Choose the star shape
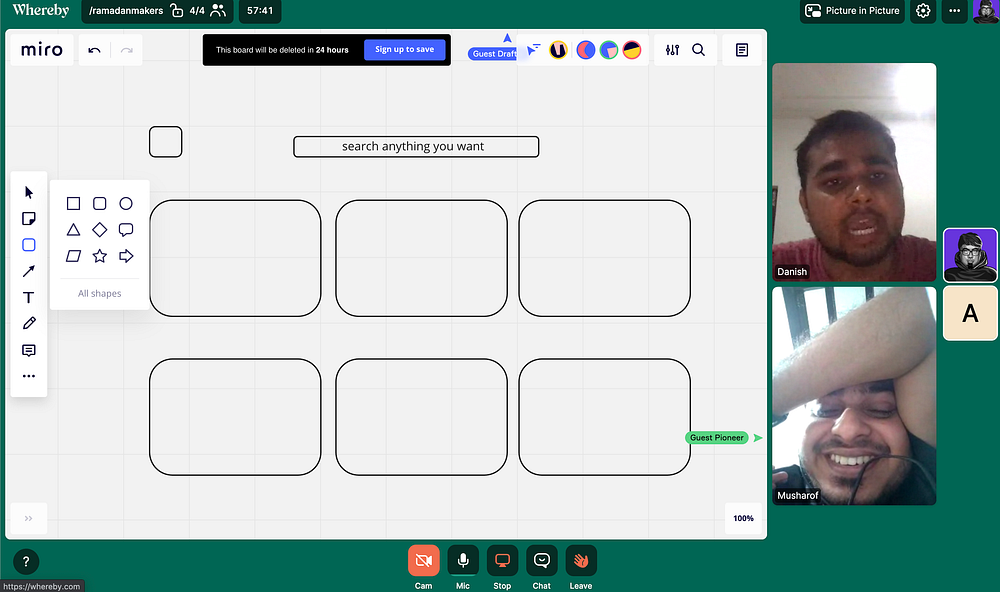The width and height of the screenshot is (1000, 592). (x=99, y=256)
